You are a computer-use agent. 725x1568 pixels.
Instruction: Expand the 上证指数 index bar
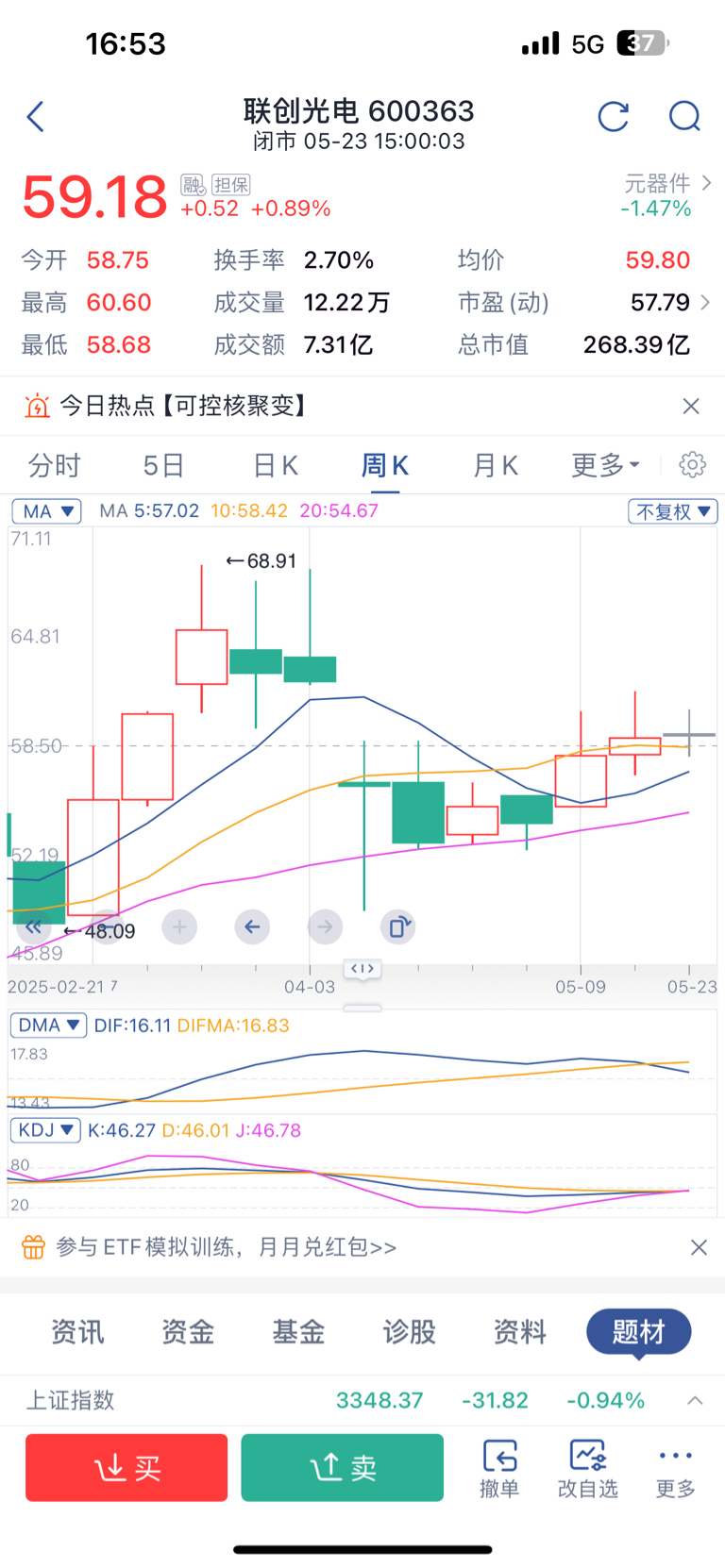coord(695,1400)
